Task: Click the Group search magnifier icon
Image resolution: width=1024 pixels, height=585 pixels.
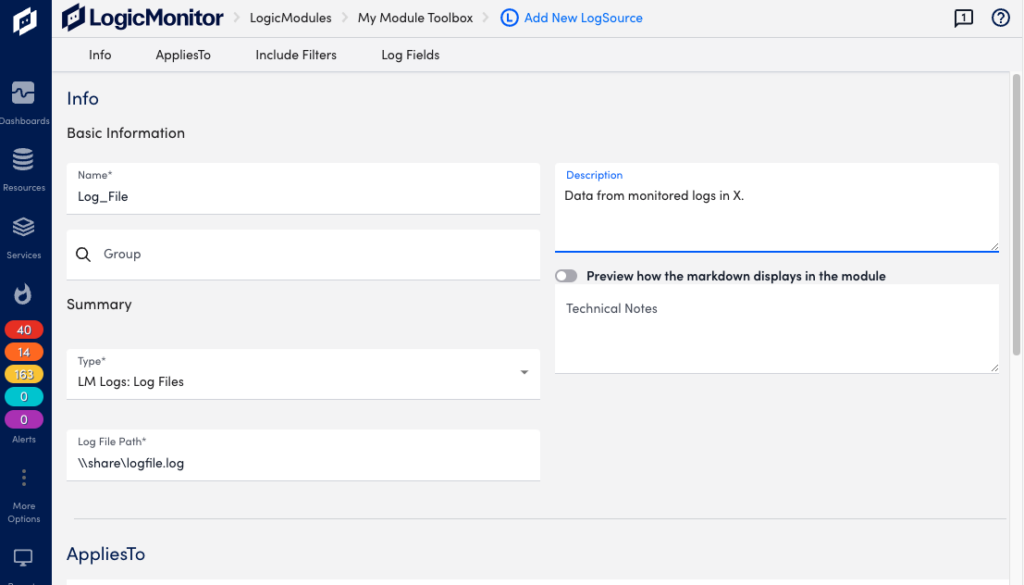Action: (x=83, y=254)
